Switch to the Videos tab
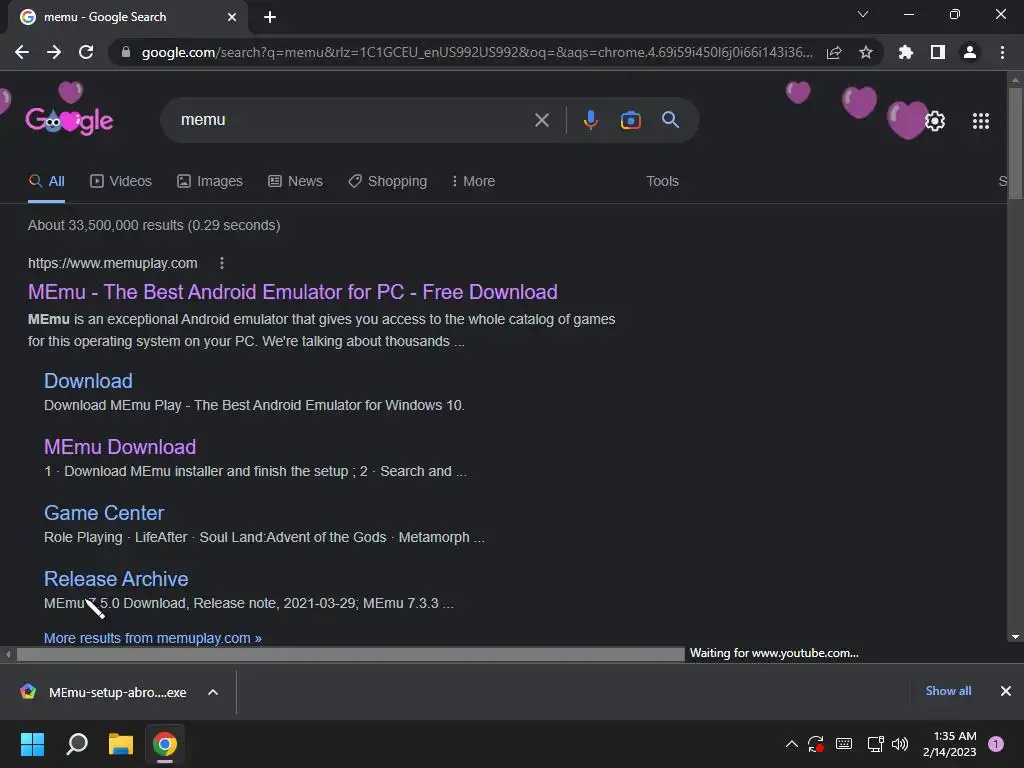1024x768 pixels. [121, 182]
